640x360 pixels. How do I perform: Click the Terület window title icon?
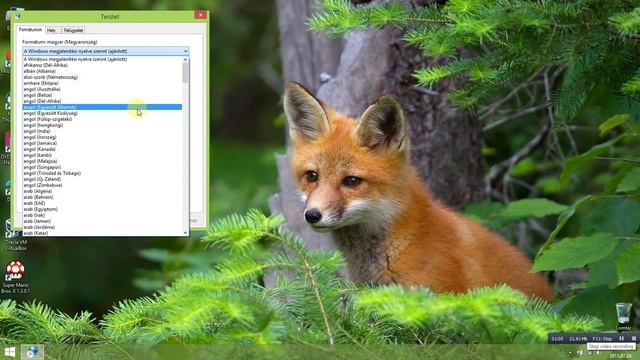click(x=18, y=16)
